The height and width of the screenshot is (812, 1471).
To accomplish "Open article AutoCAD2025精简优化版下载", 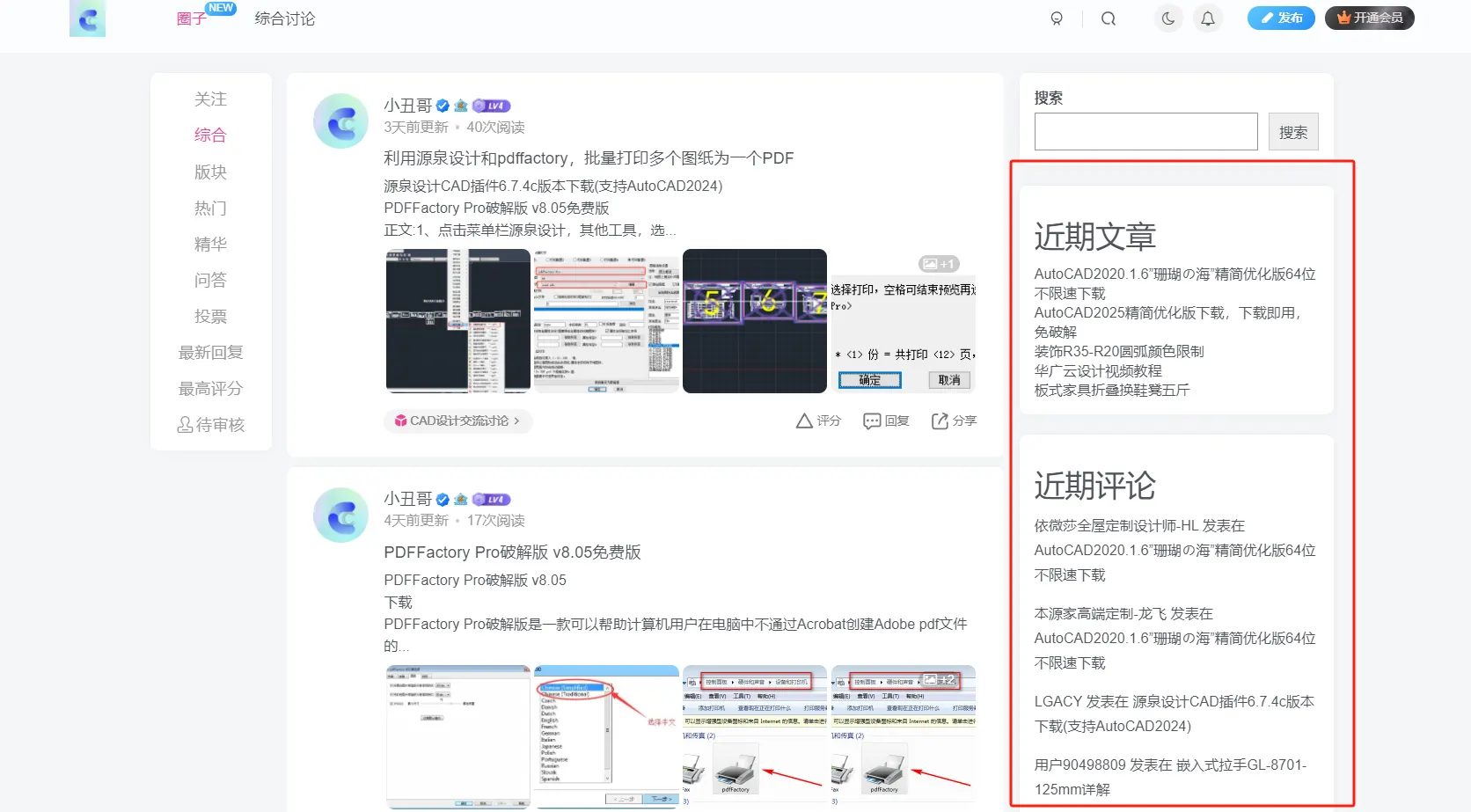I will point(1170,322).
